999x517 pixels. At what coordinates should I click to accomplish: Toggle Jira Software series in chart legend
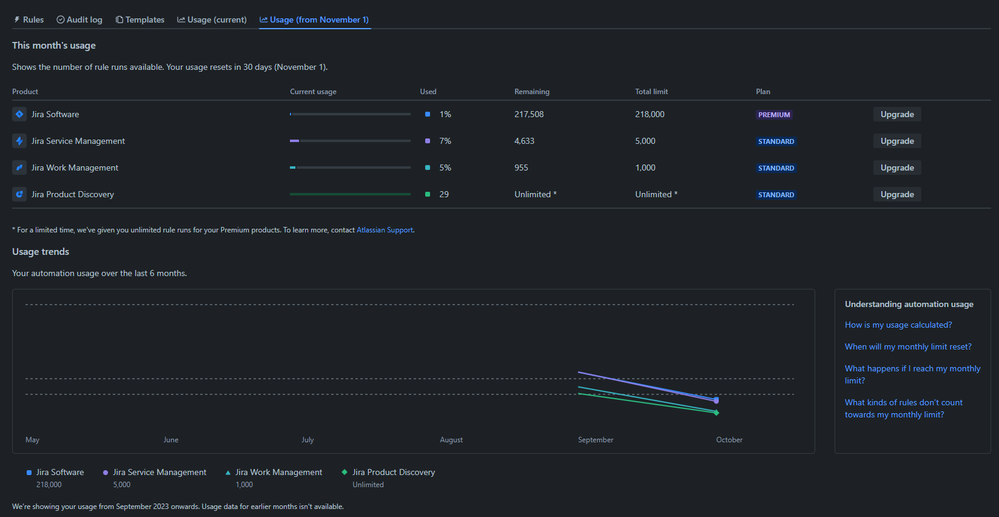click(x=55, y=478)
